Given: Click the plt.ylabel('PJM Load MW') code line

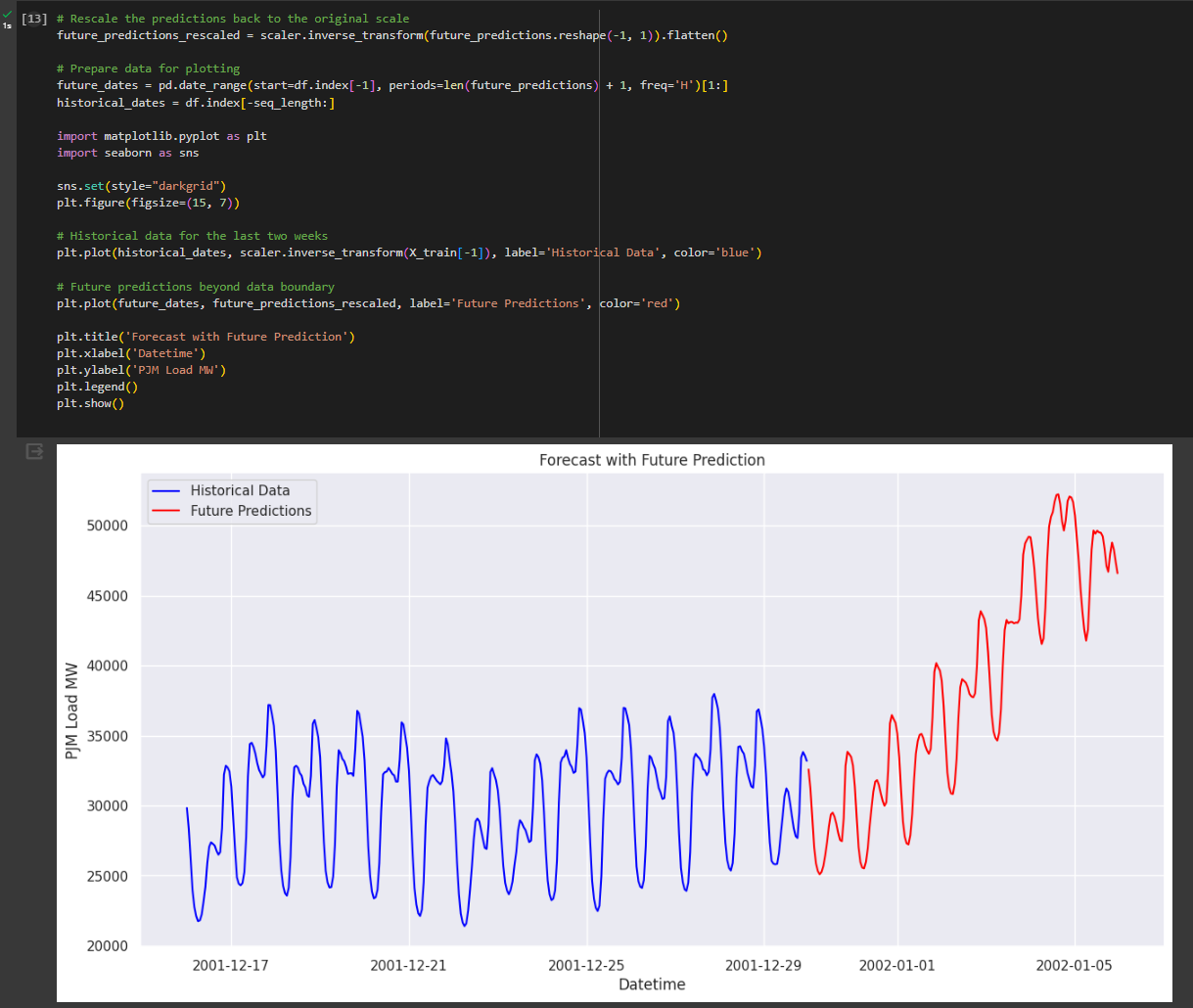Looking at the screenshot, I should 142,370.
